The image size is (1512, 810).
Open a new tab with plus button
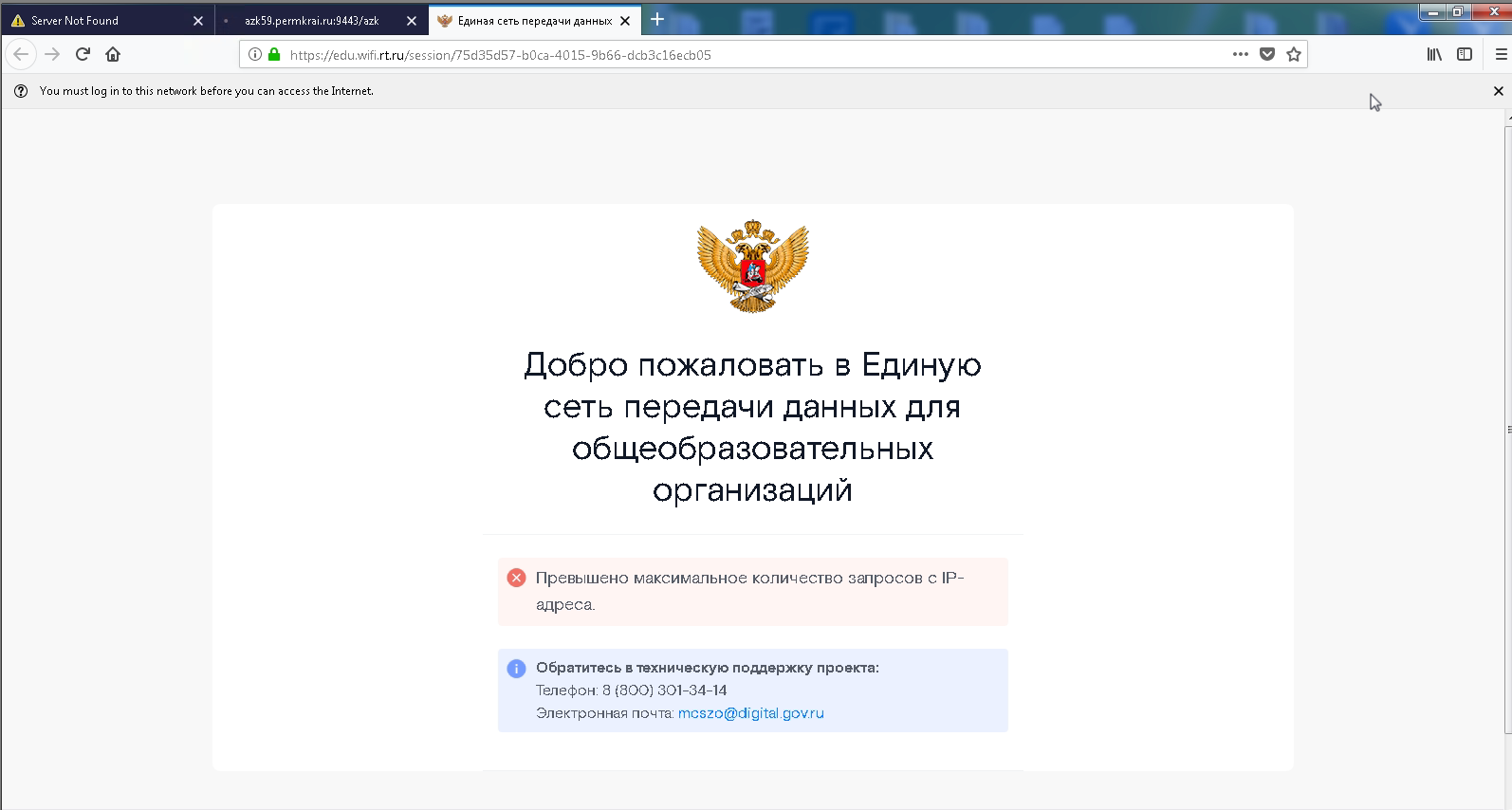(x=657, y=19)
